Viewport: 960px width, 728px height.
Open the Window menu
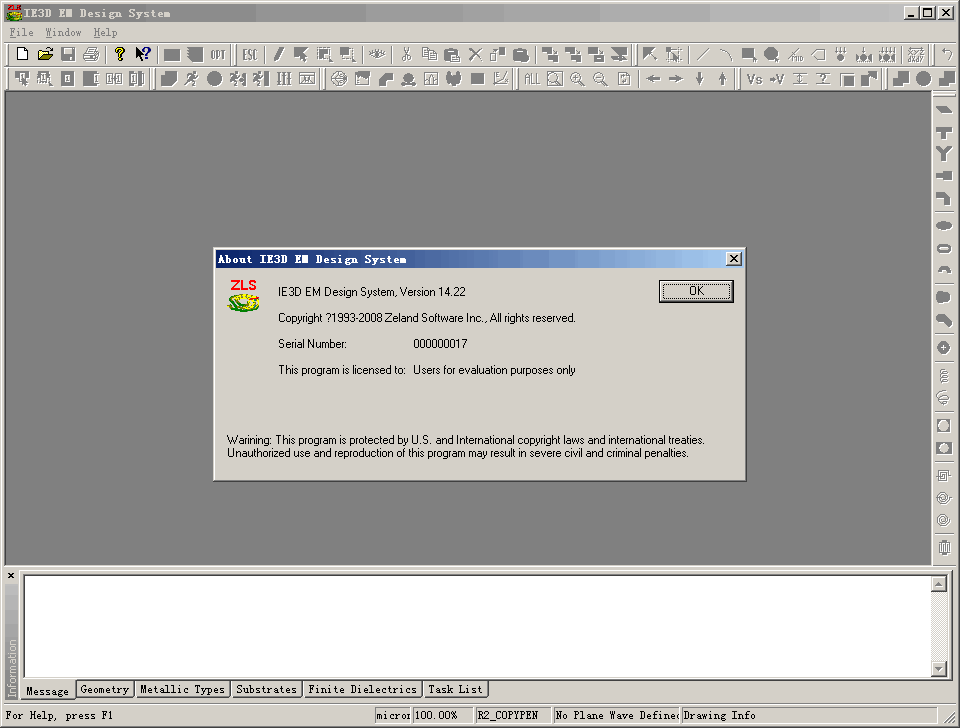(63, 32)
